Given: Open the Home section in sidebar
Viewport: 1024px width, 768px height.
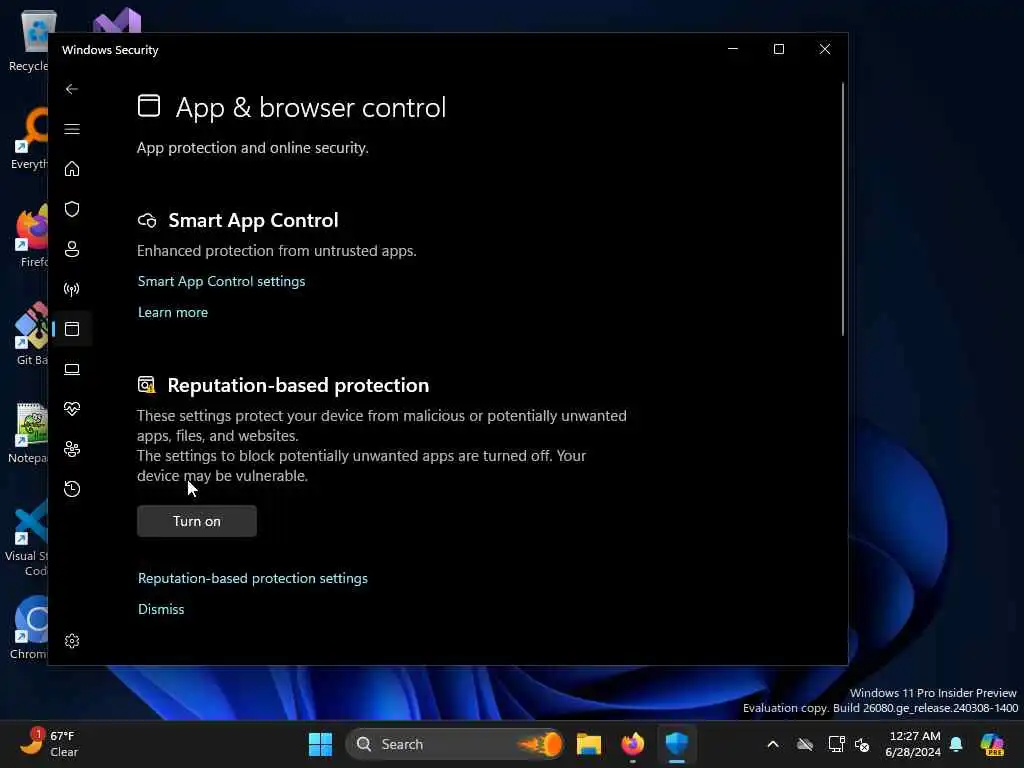Looking at the screenshot, I should 72,168.
